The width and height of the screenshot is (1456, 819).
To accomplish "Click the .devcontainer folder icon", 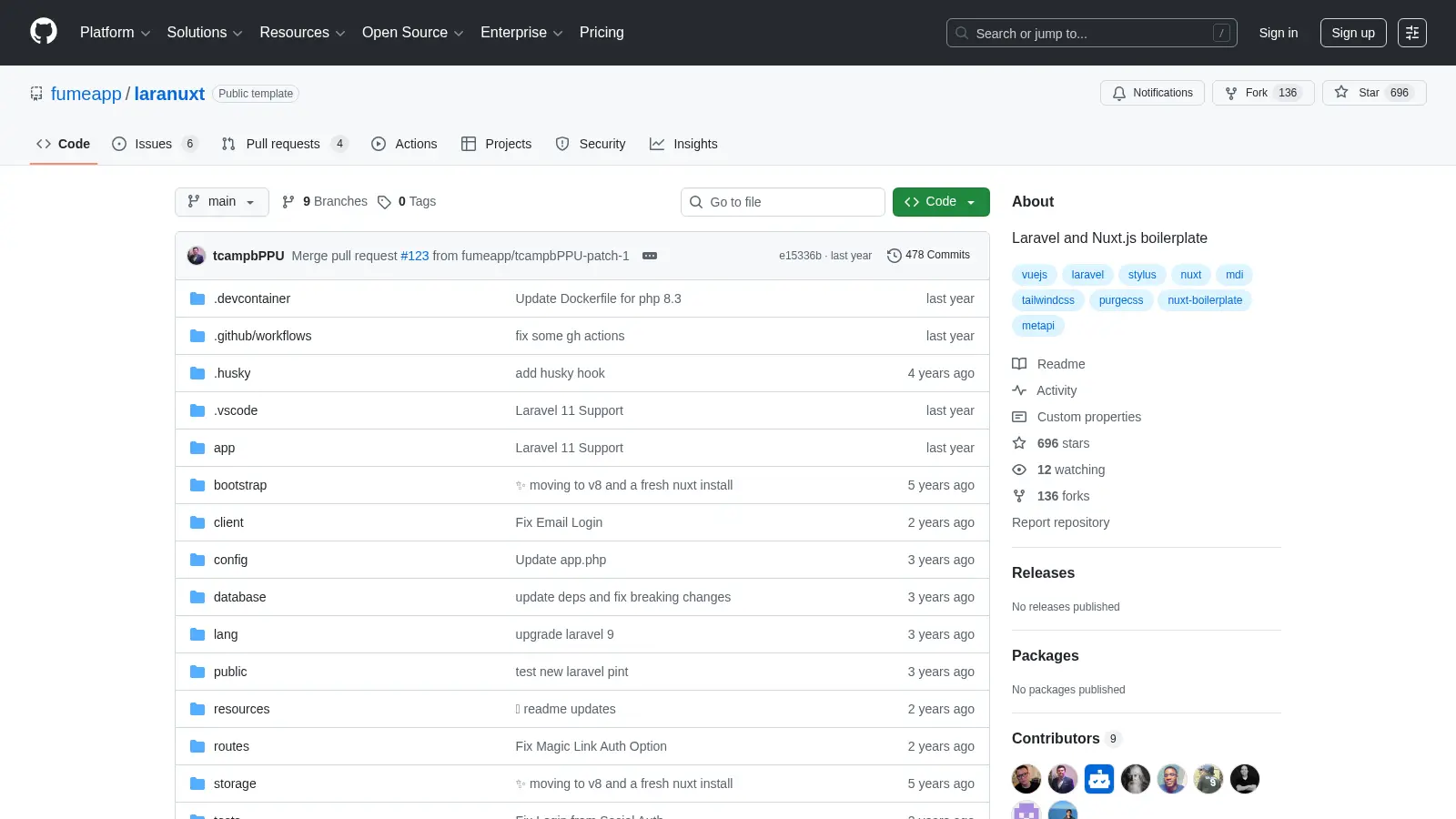I will (x=197, y=298).
